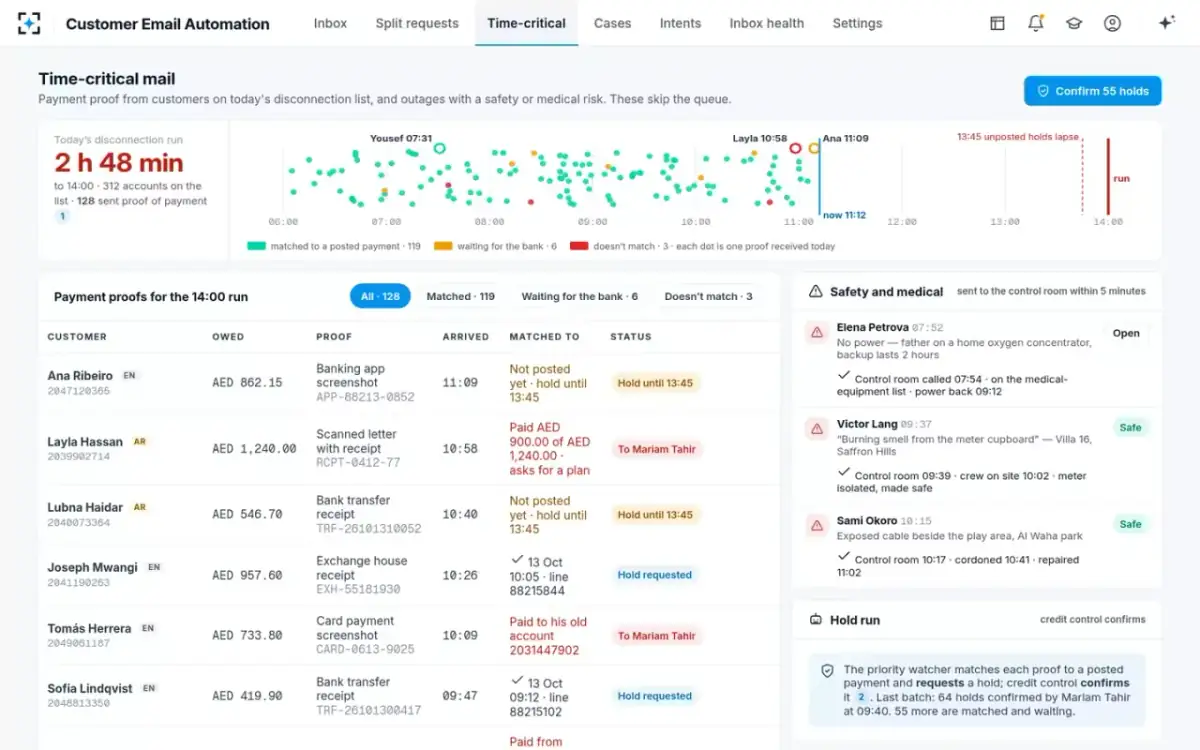Open the user profile icon
Image resolution: width=1200 pixels, height=750 pixels.
point(1112,23)
